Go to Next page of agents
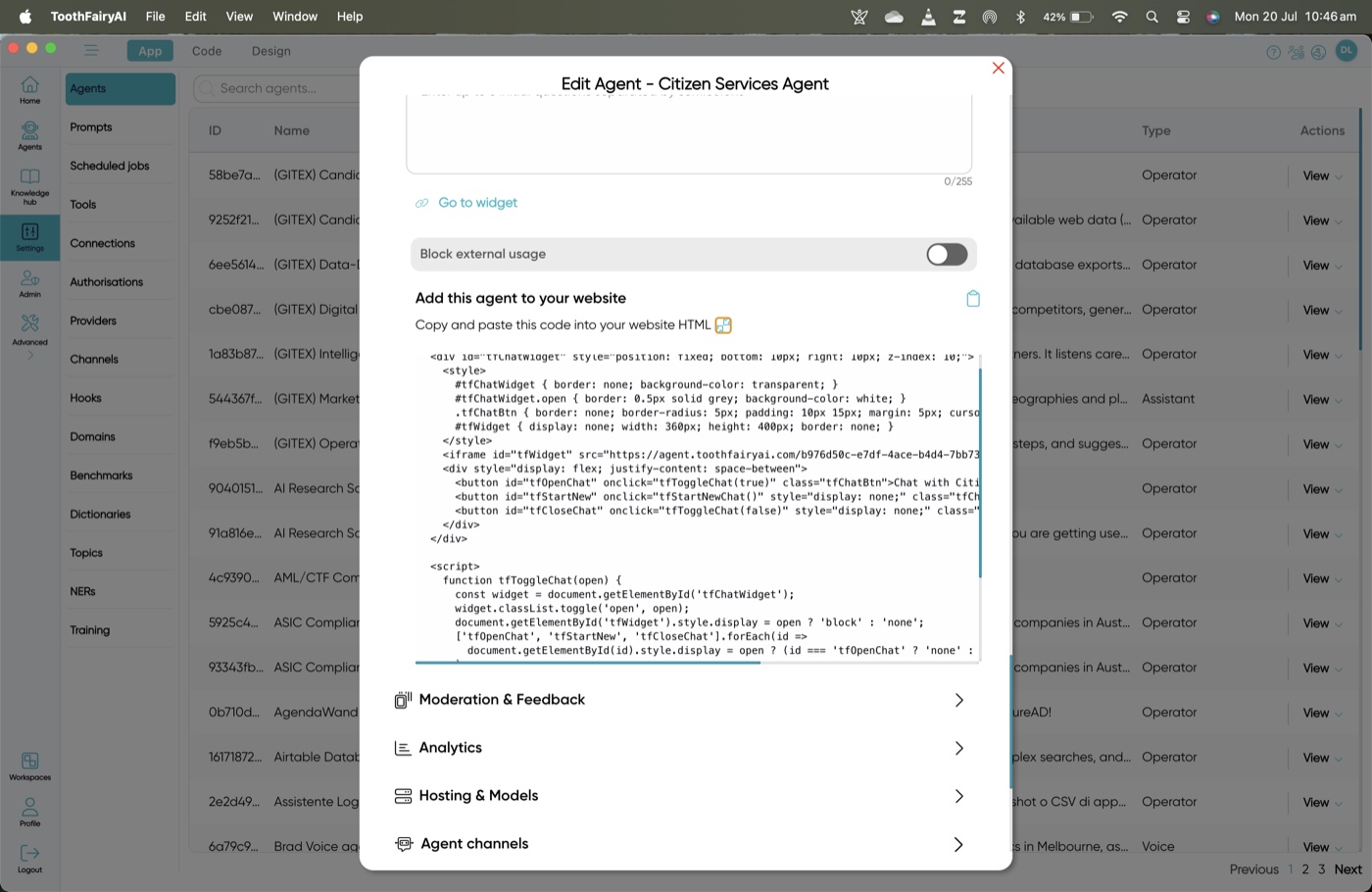Screen dimensions: 1372x892 (1347, 869)
